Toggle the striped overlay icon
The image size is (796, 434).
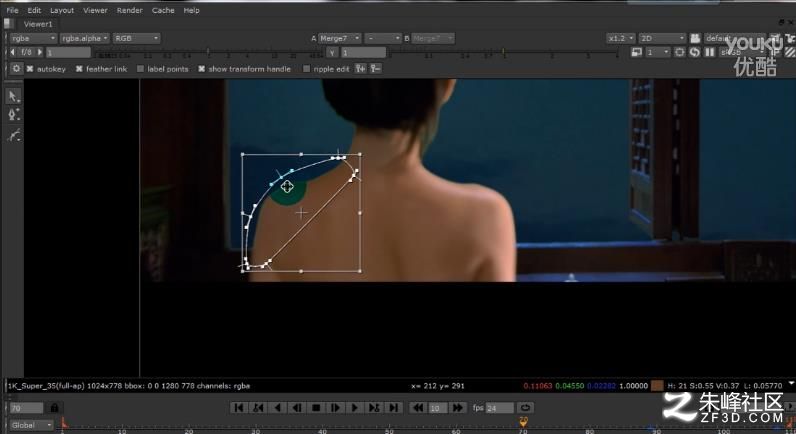(x=790, y=52)
